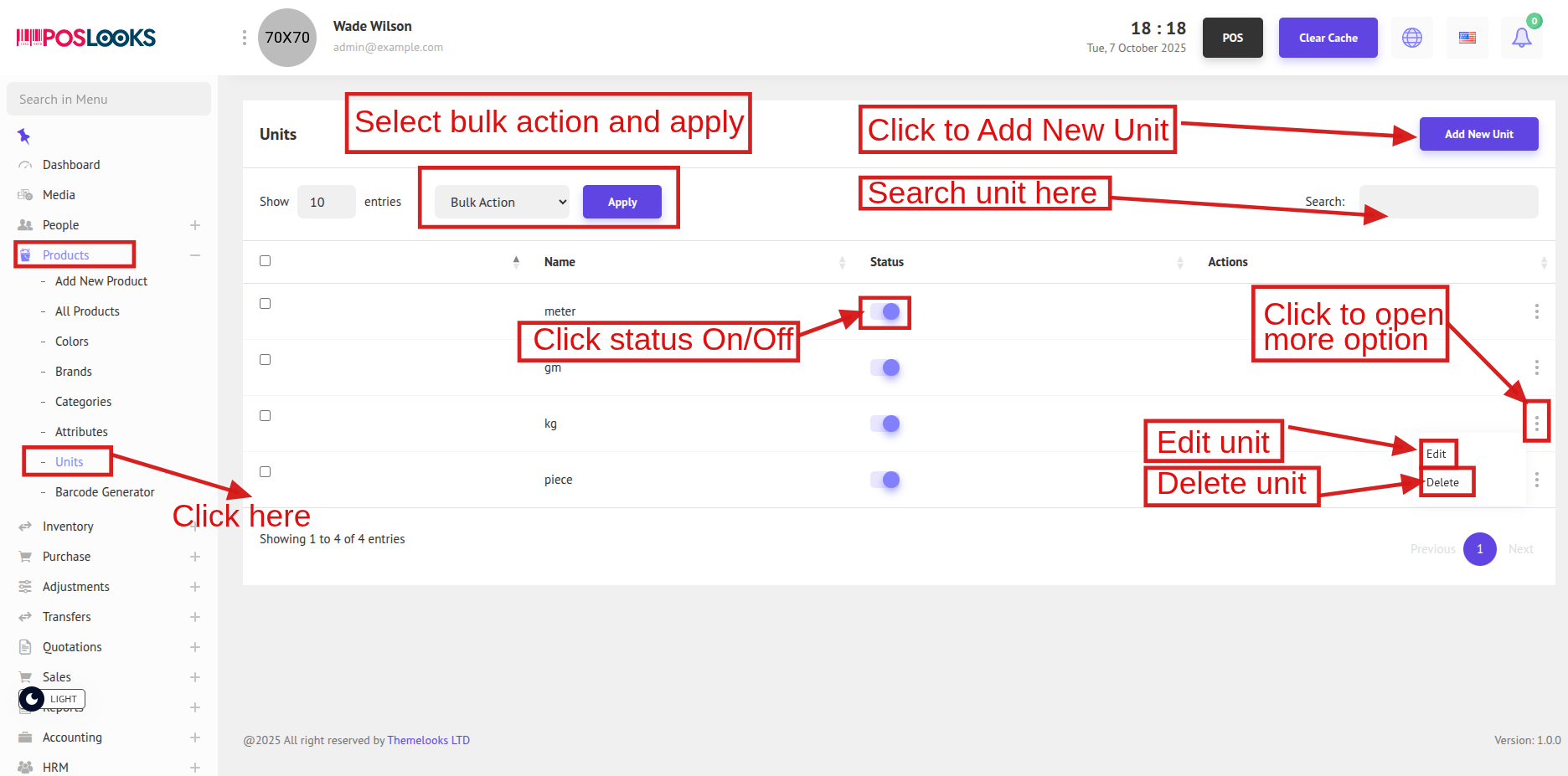Open the globe language icon

(x=1412, y=38)
